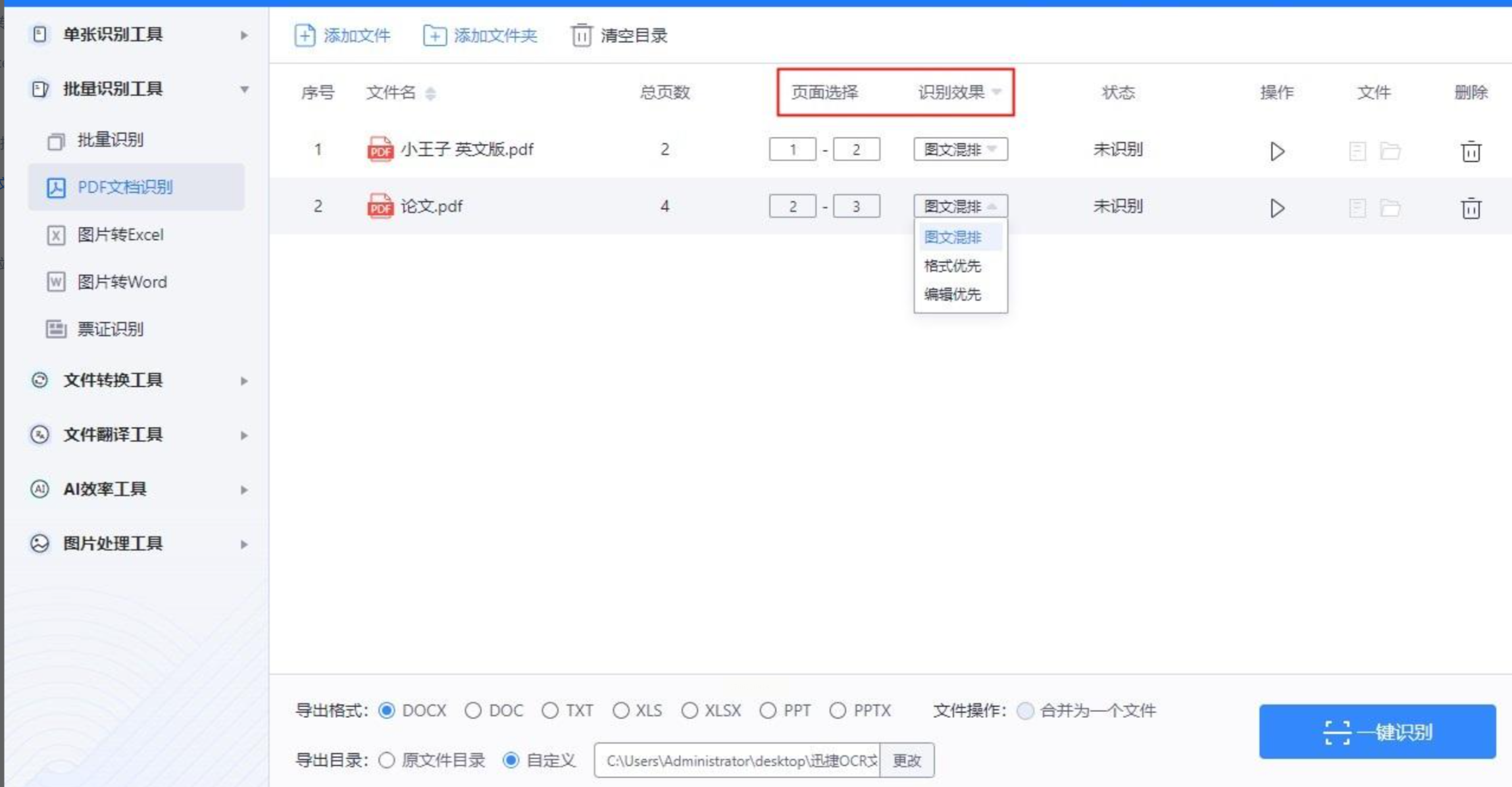Delete 小王子 英文版.pdf row

[1471, 151]
